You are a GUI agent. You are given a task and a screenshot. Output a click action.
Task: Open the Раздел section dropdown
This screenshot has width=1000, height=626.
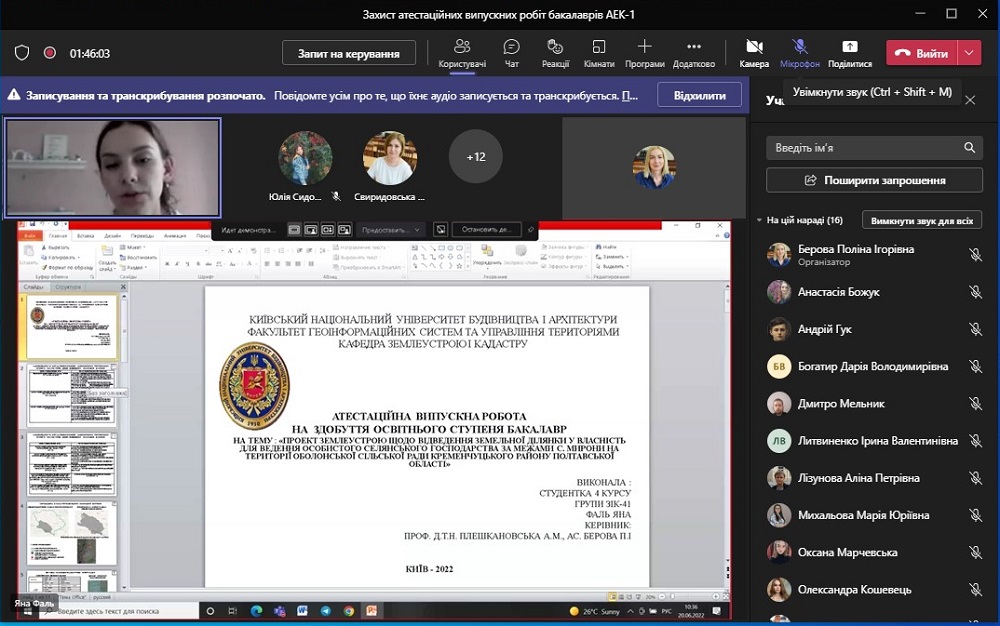133,267
